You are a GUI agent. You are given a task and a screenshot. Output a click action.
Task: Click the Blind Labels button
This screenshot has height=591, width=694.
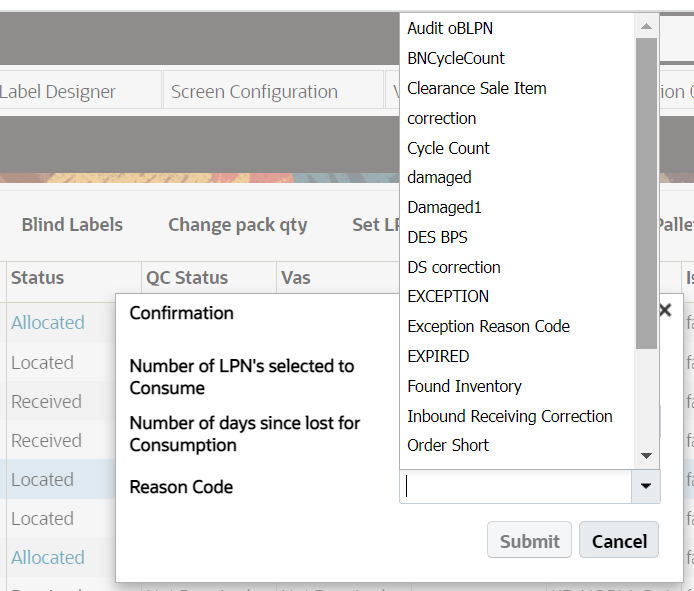point(72,225)
